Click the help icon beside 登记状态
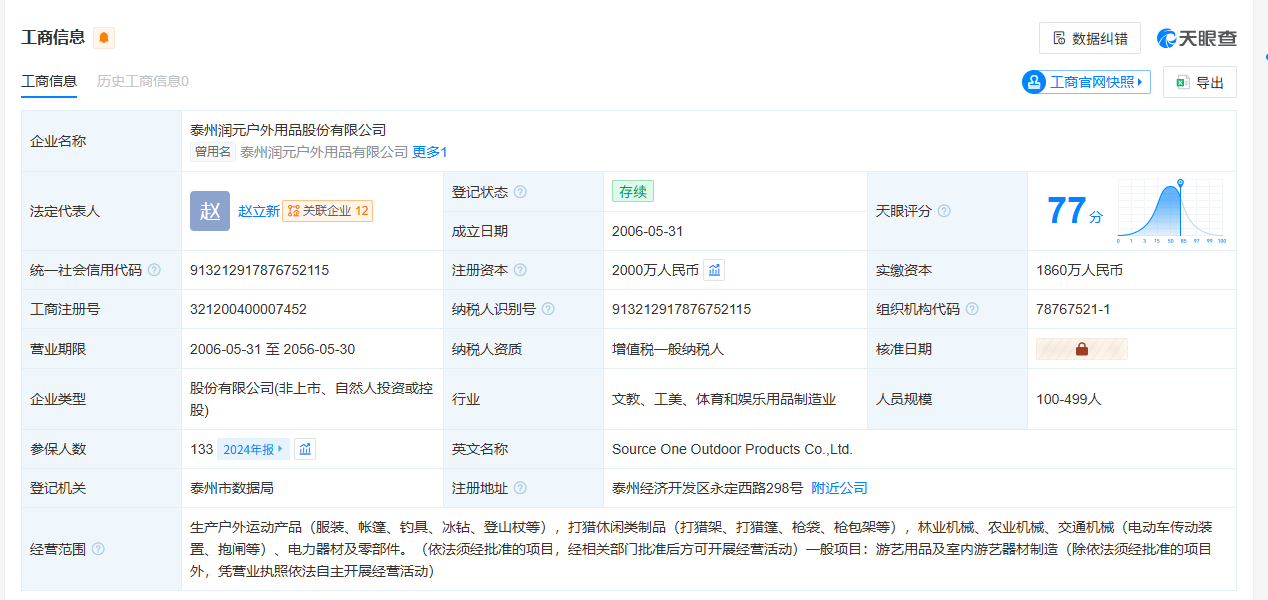The image size is (1268, 600). [520, 192]
